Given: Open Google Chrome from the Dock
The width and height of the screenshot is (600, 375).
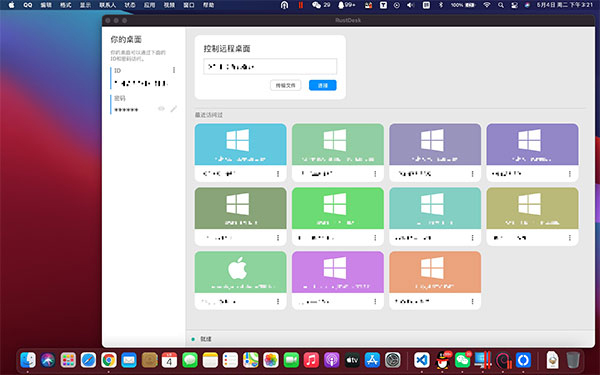Looking at the screenshot, I should [x=109, y=360].
